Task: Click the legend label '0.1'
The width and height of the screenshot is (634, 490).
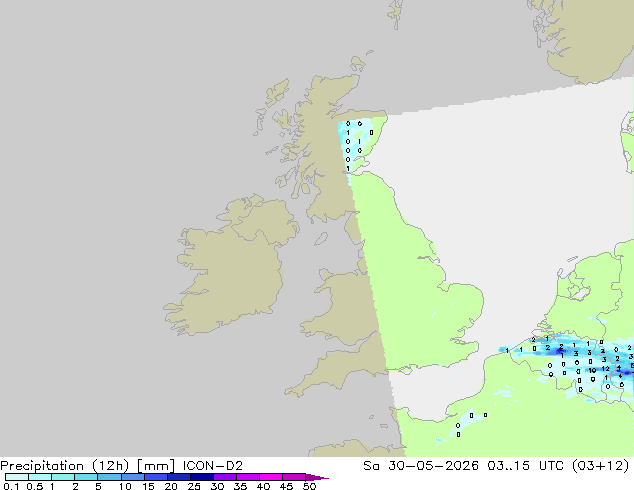Action: click(x=11, y=486)
